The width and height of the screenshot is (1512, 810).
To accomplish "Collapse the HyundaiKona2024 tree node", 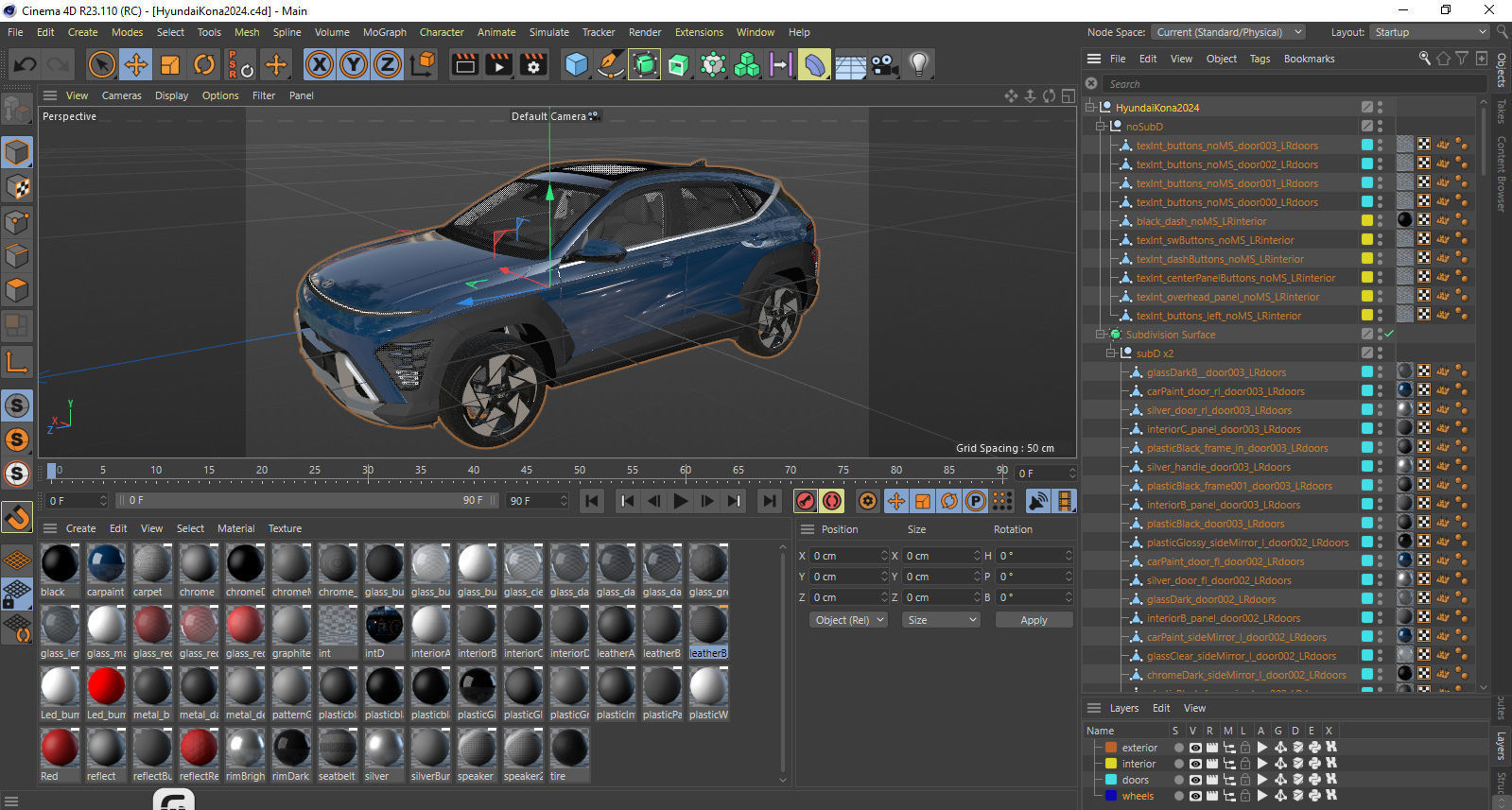I will point(1090,107).
